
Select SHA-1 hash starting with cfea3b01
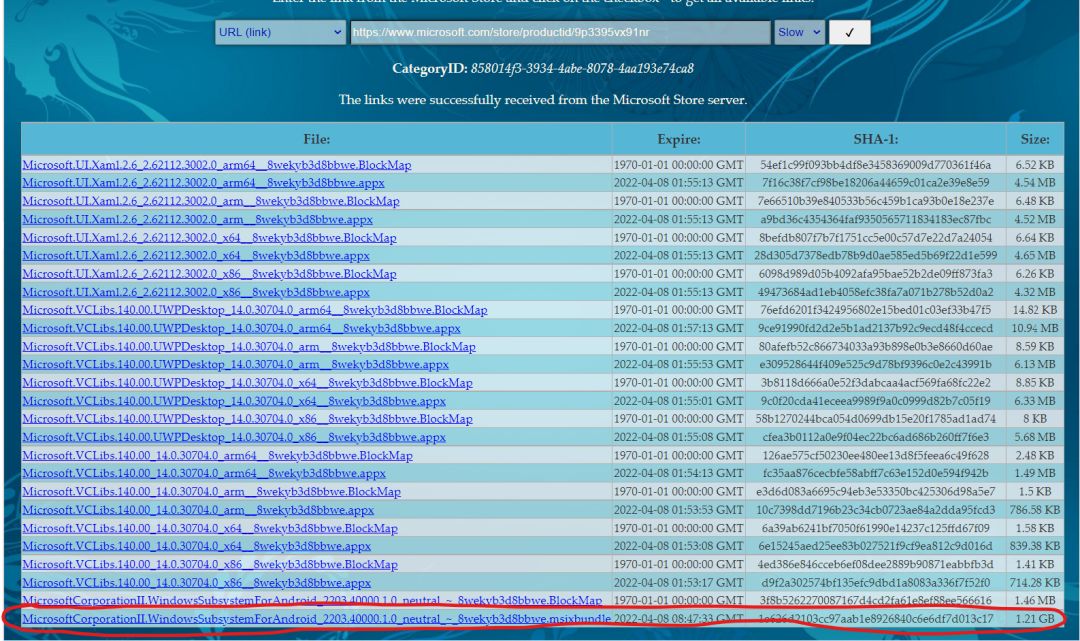[x=875, y=437]
